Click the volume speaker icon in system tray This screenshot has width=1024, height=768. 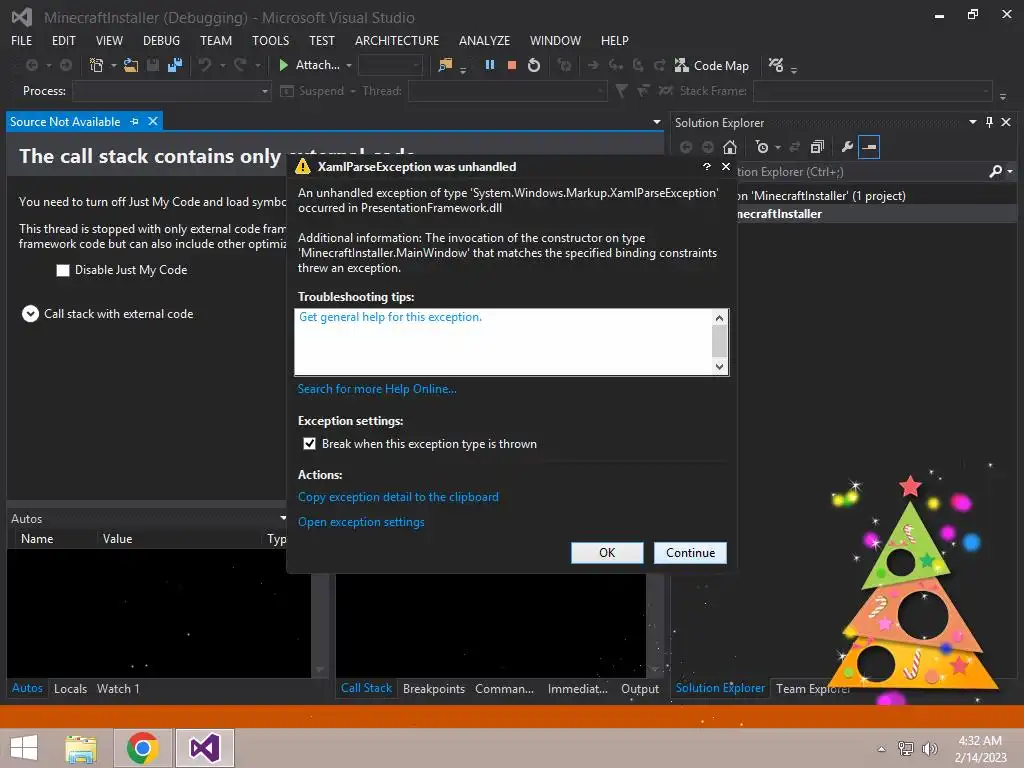(x=929, y=749)
